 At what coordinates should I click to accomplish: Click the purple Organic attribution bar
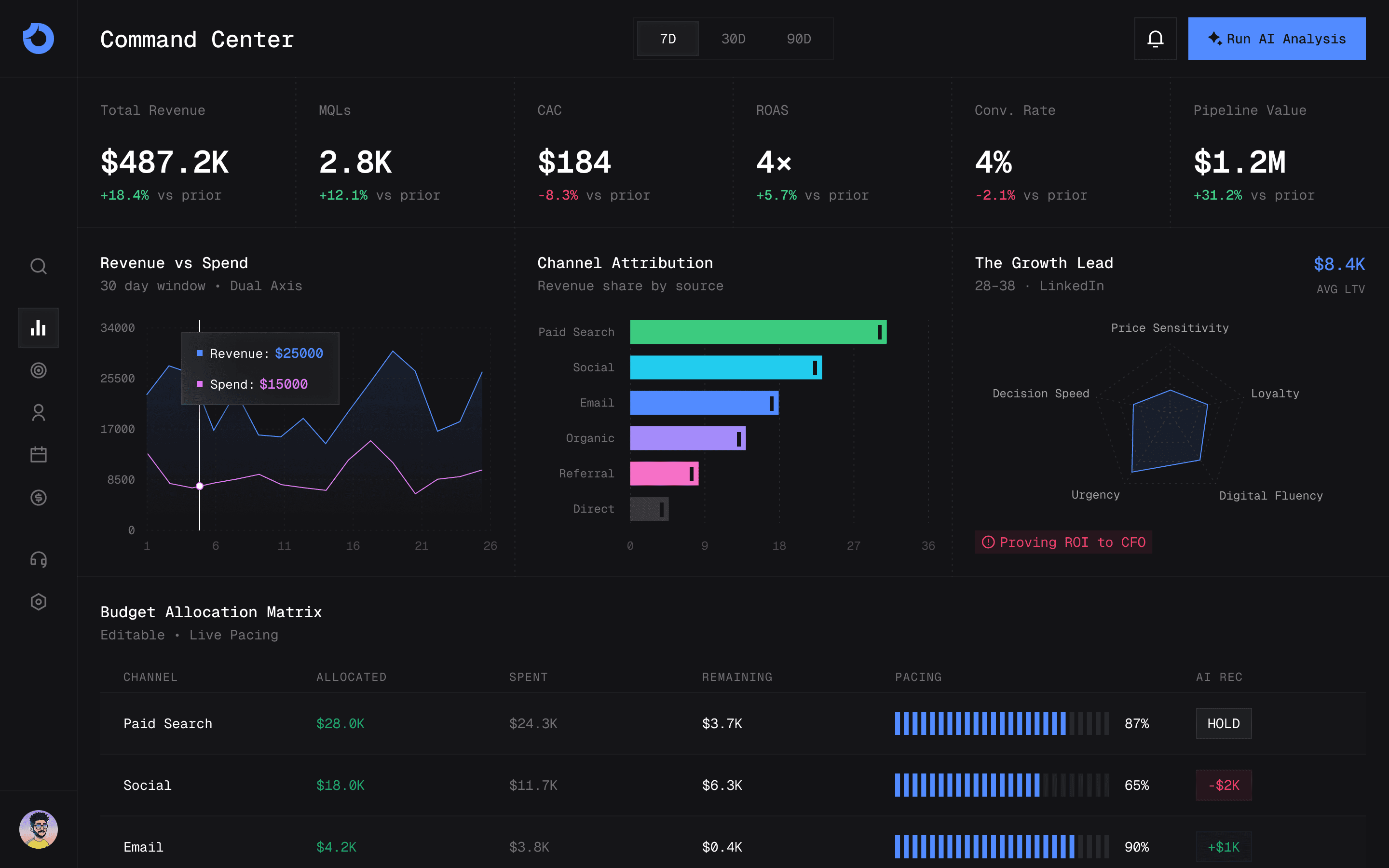click(688, 438)
